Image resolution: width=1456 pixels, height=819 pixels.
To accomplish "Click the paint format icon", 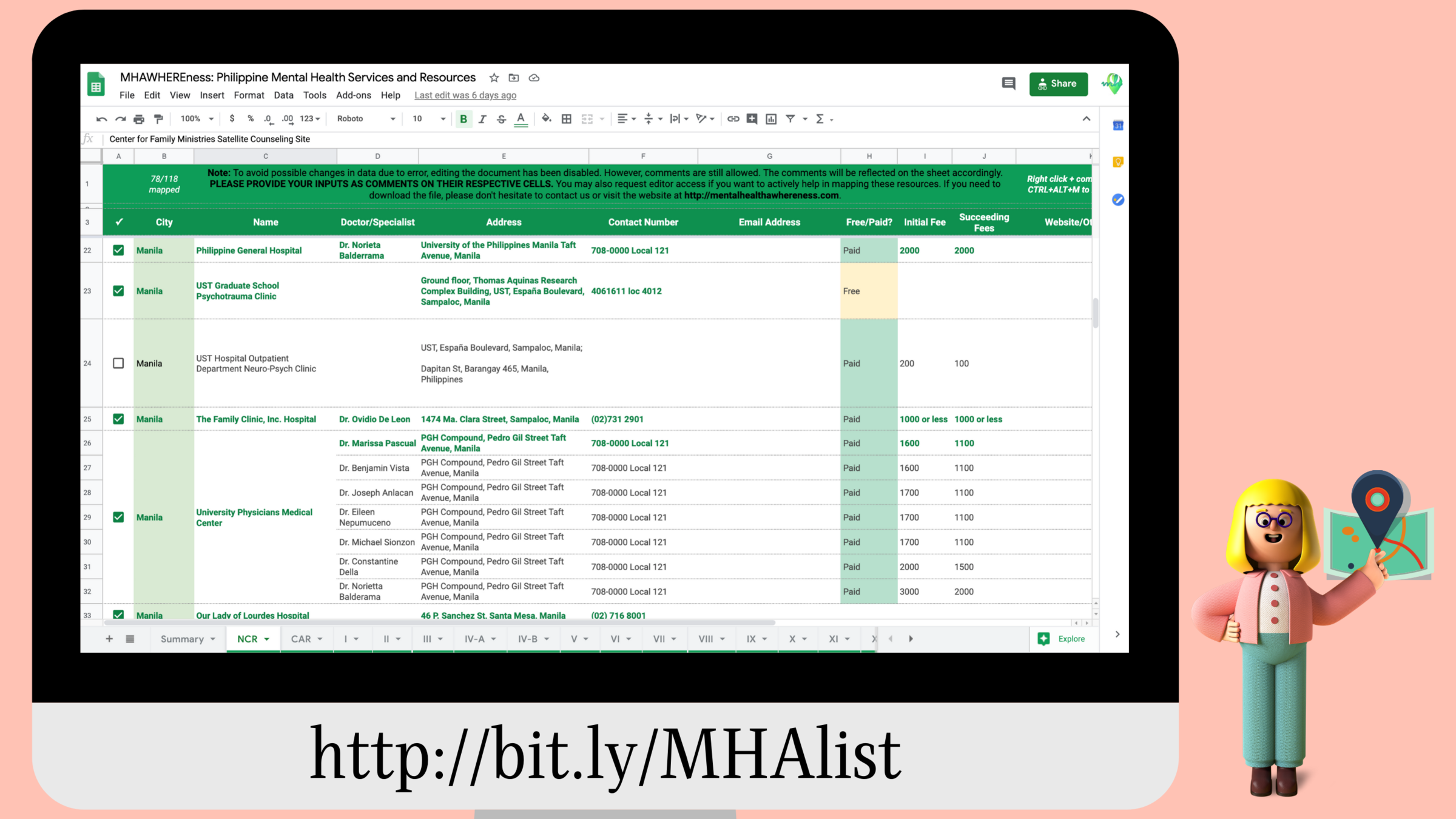I will [158, 119].
